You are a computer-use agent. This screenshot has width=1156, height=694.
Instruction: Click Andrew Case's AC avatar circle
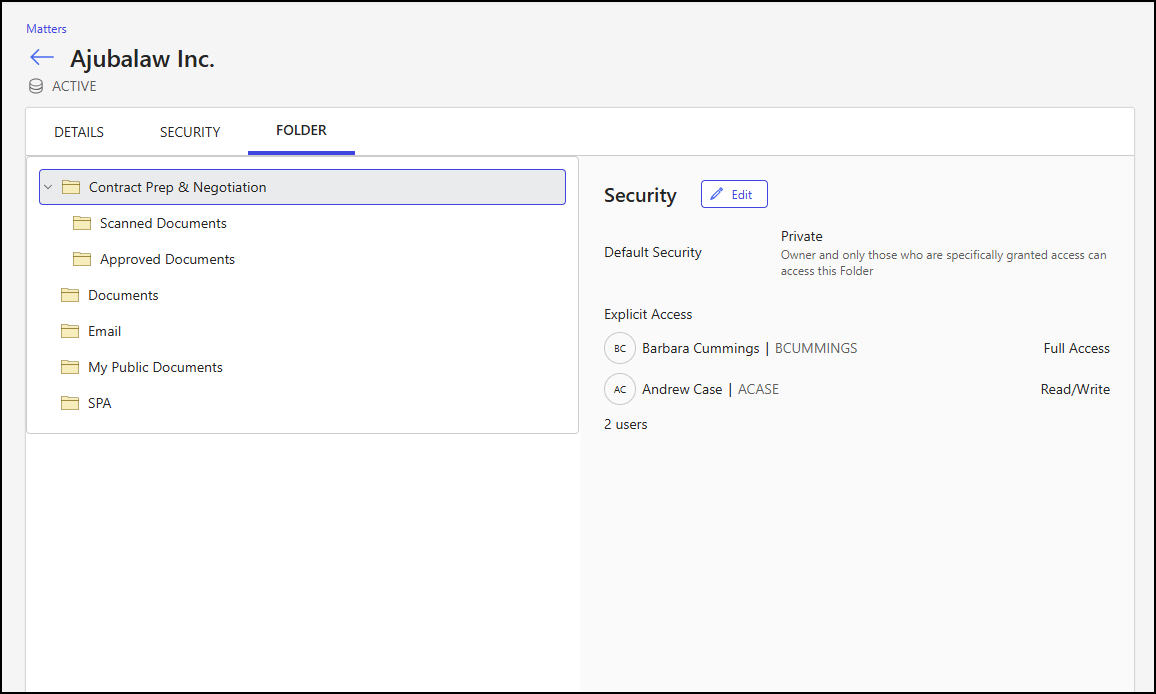(x=619, y=389)
